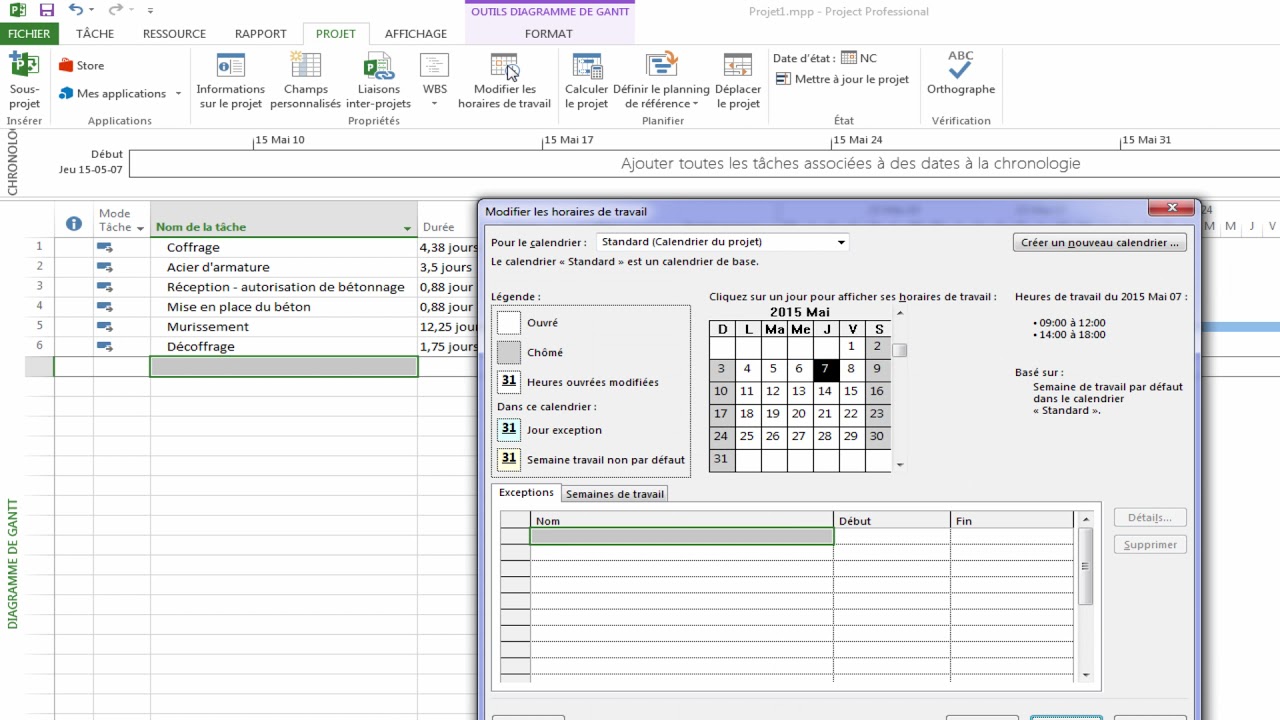This screenshot has height=720, width=1280.
Task: Click the Début column header in exceptions table
Action: tap(892, 521)
